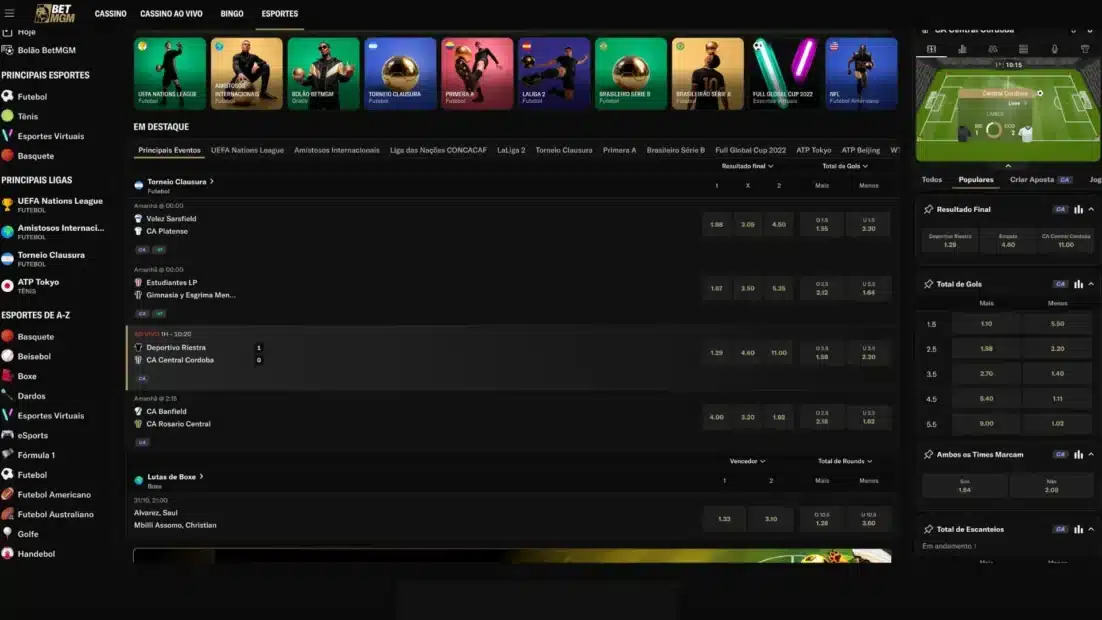
Task: Open Lutas de Boxe league link
Action: click(x=175, y=477)
